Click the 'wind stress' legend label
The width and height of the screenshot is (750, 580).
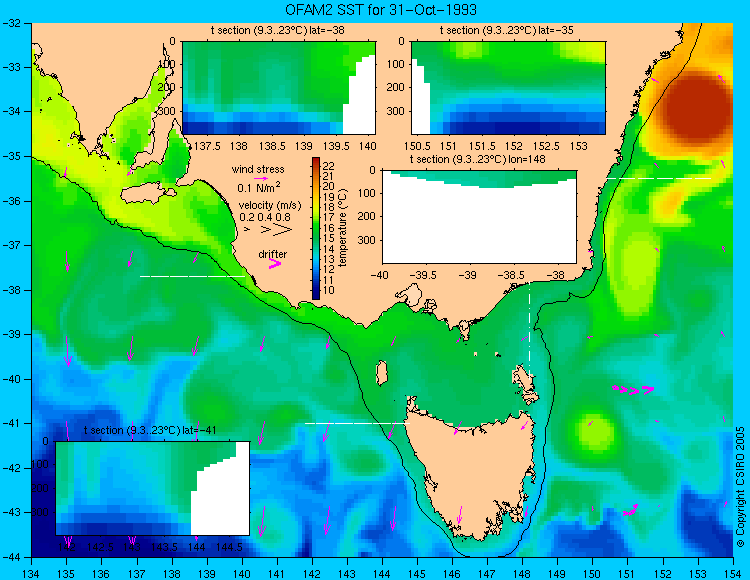click(x=258, y=169)
